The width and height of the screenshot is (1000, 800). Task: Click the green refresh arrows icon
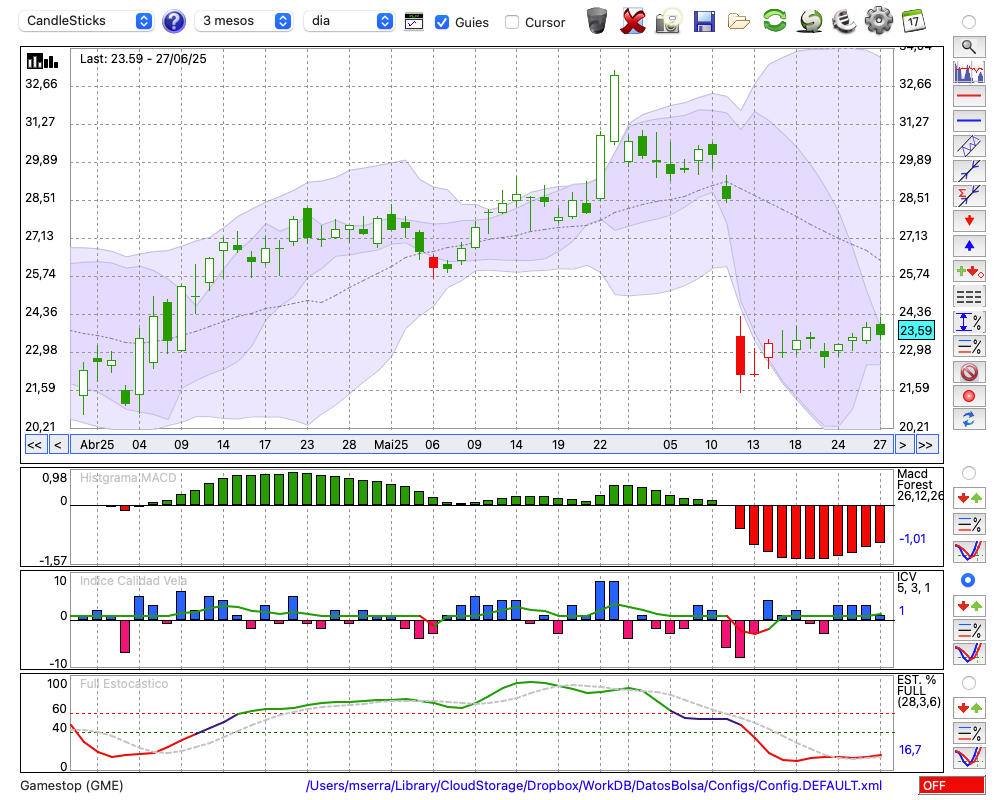click(x=774, y=20)
